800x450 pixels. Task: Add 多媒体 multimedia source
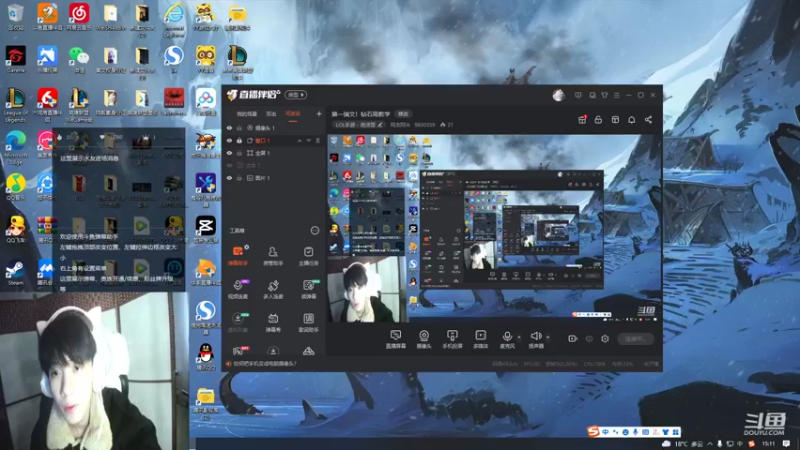point(481,339)
